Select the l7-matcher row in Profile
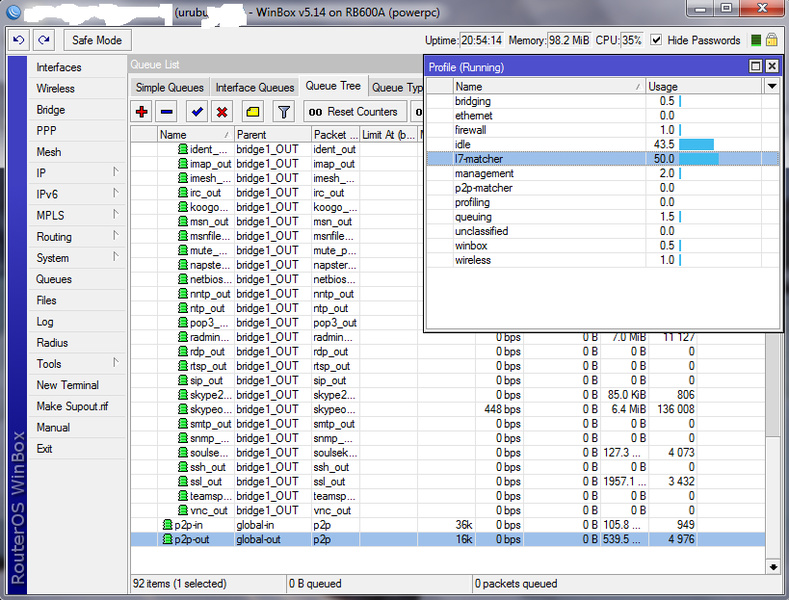 click(478, 159)
